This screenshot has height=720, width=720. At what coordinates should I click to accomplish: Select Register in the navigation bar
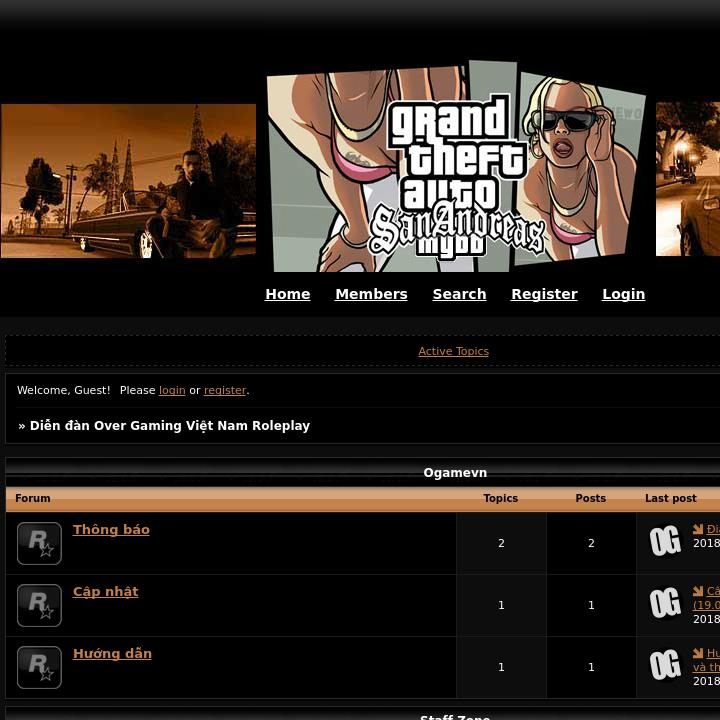tap(544, 294)
